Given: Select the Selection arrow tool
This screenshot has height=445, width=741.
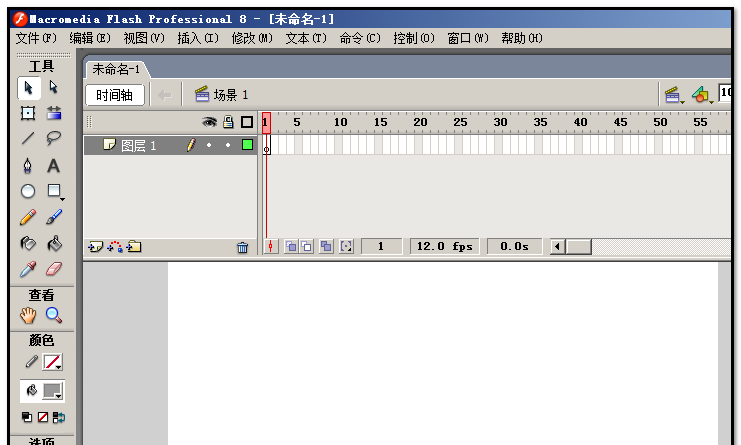Looking at the screenshot, I should click(28, 88).
